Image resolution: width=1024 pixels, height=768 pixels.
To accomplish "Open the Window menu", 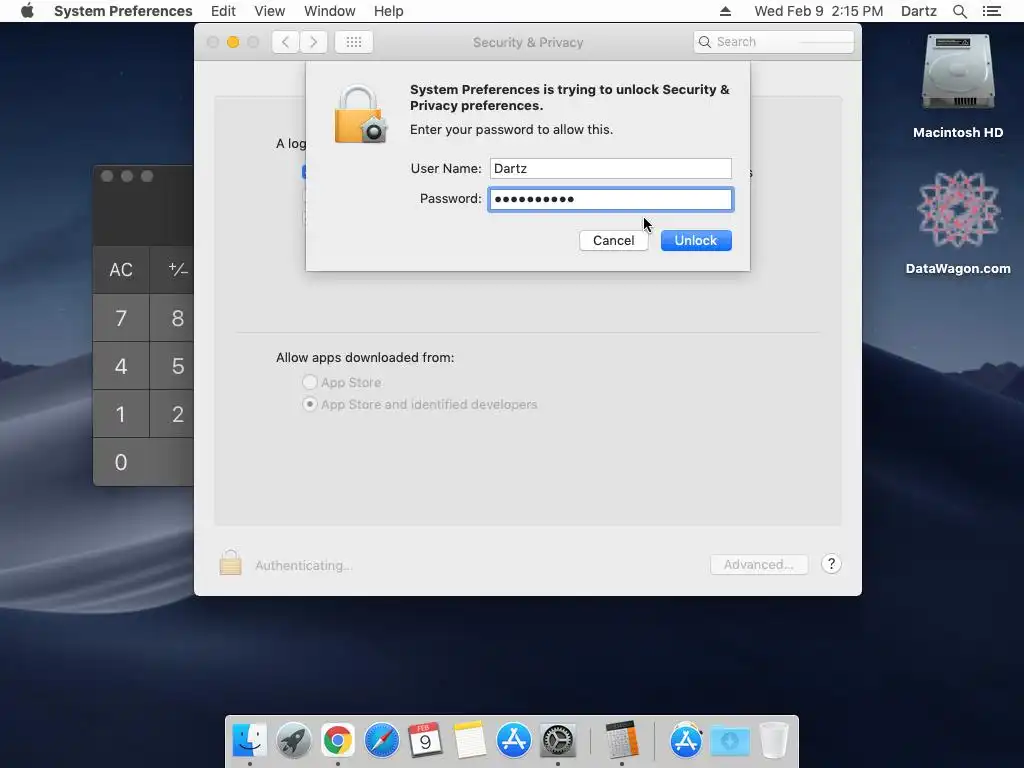I will (x=330, y=11).
